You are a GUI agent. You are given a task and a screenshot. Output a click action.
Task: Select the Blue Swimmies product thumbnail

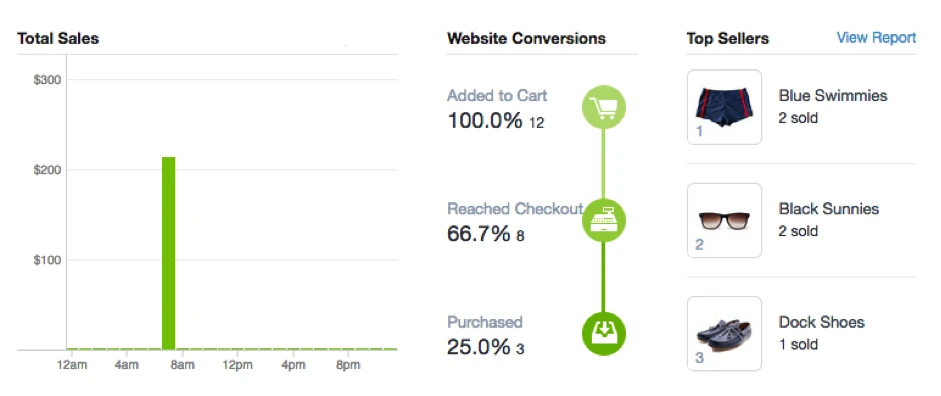coord(724,107)
